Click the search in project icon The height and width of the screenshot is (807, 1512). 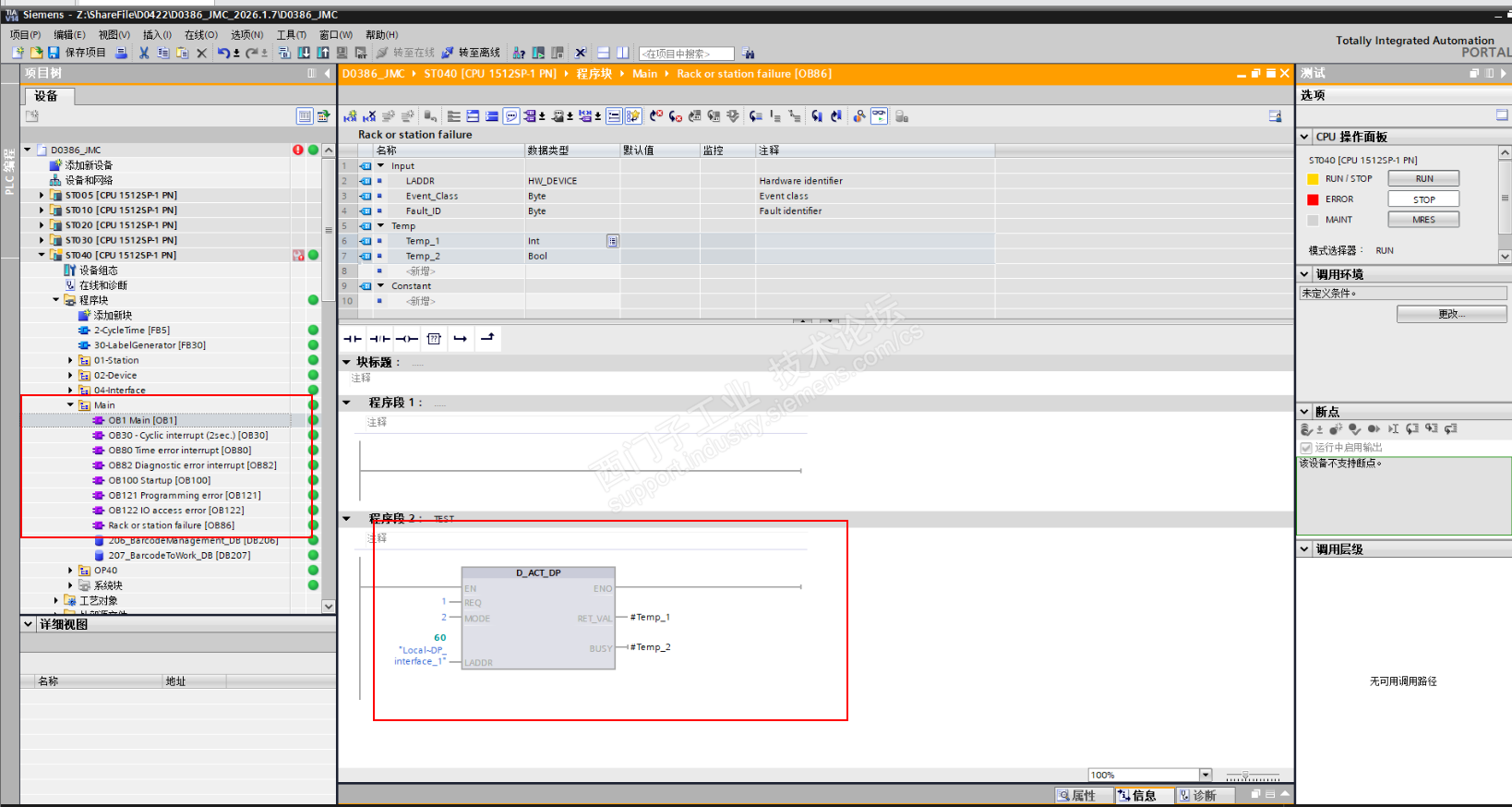(x=749, y=54)
